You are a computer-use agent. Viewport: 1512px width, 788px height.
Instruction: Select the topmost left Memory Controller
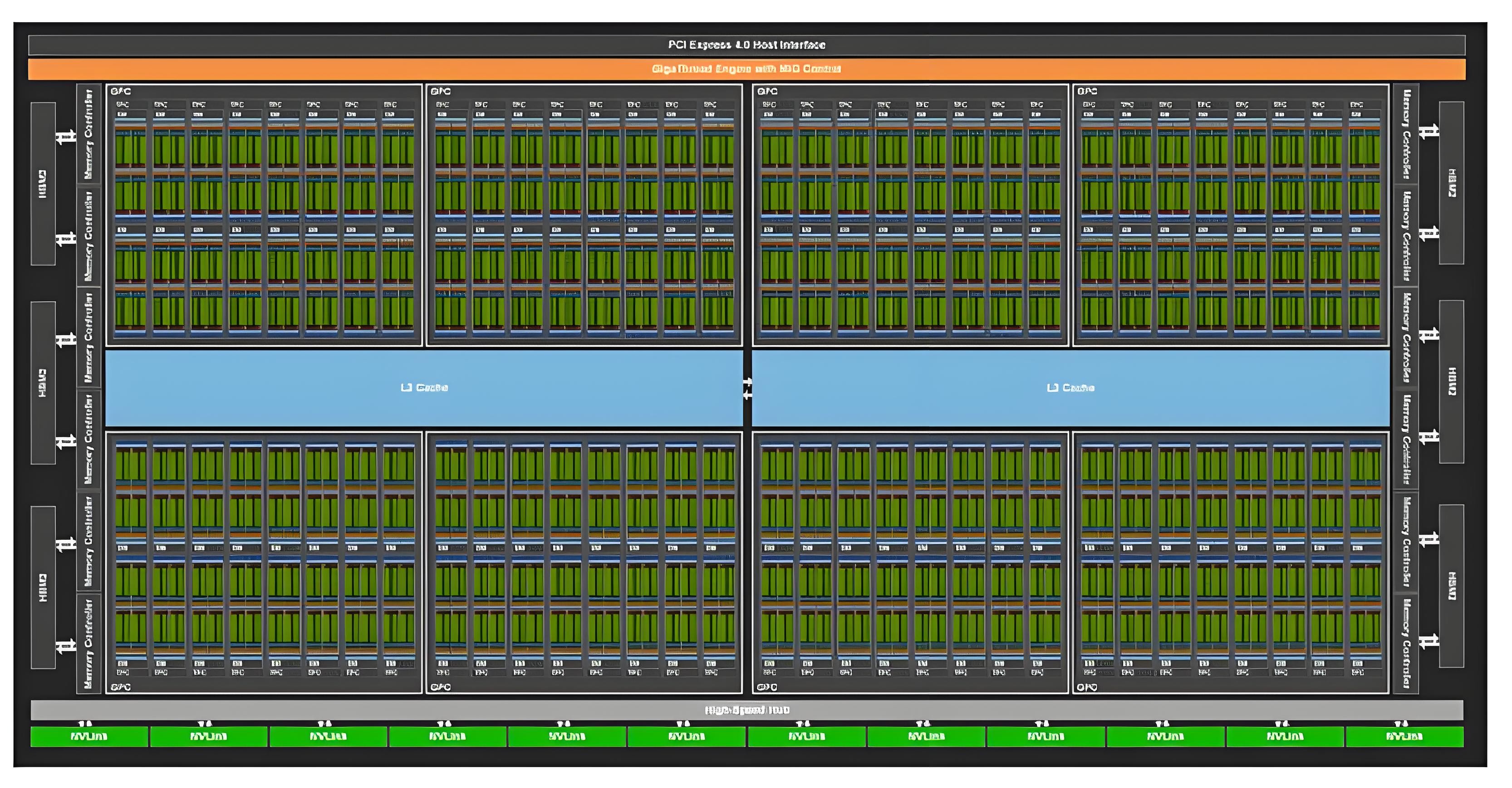88,134
